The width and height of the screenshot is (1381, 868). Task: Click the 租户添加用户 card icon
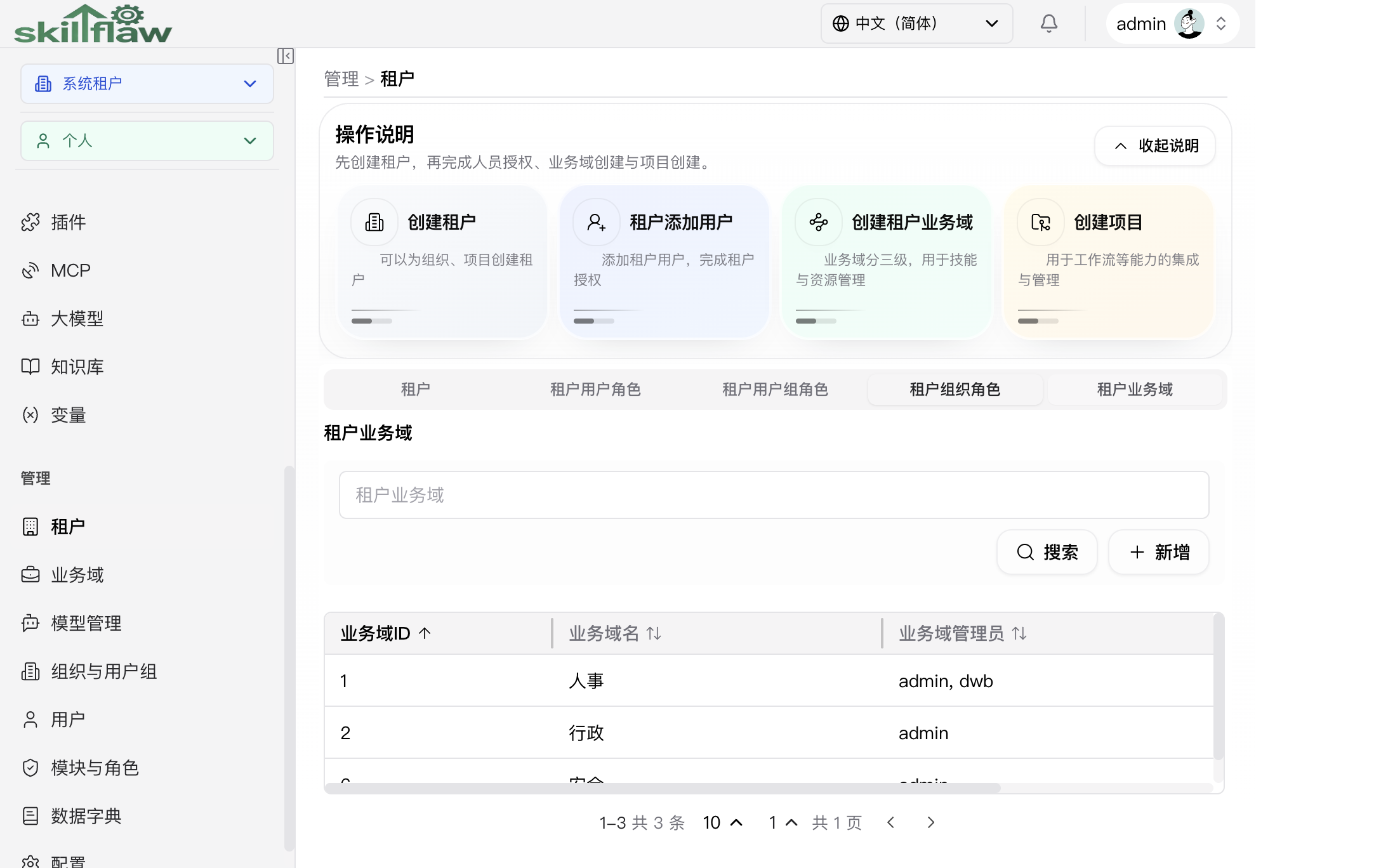[597, 222]
